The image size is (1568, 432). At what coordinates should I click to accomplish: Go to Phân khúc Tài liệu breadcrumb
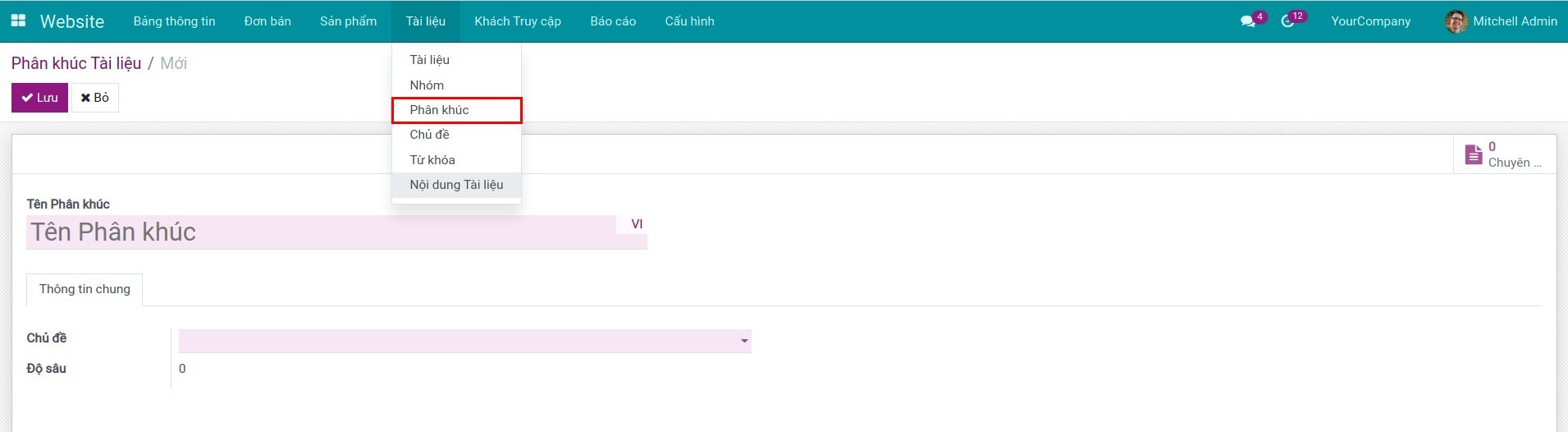point(76,63)
